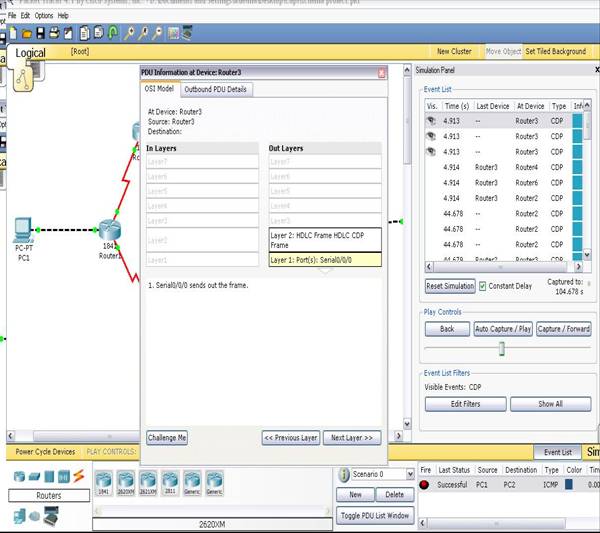Click the Print toolbar icon

coord(54,34)
